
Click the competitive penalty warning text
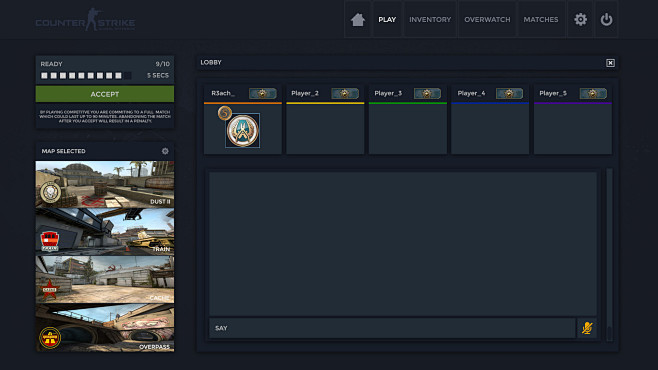click(x=105, y=116)
